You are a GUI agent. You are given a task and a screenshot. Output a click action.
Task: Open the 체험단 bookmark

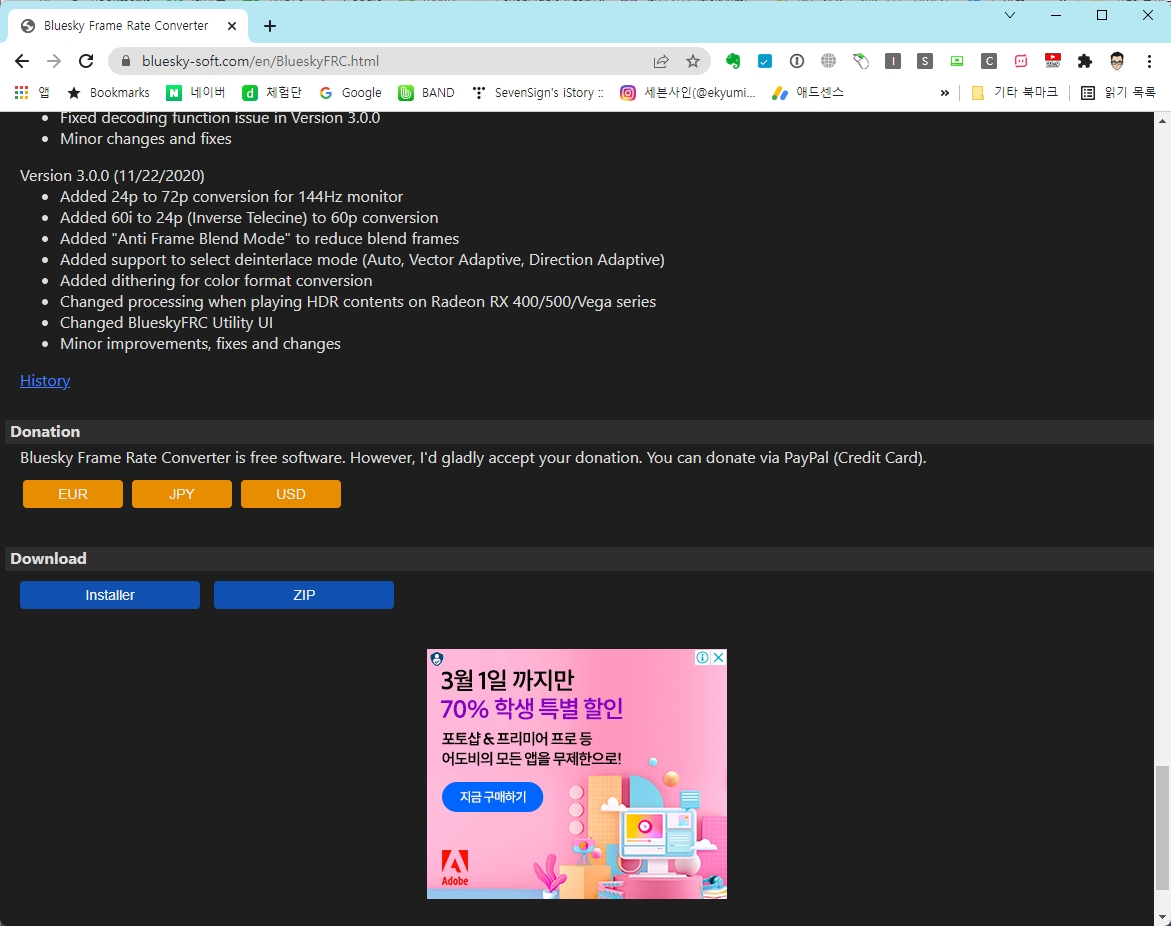272,93
